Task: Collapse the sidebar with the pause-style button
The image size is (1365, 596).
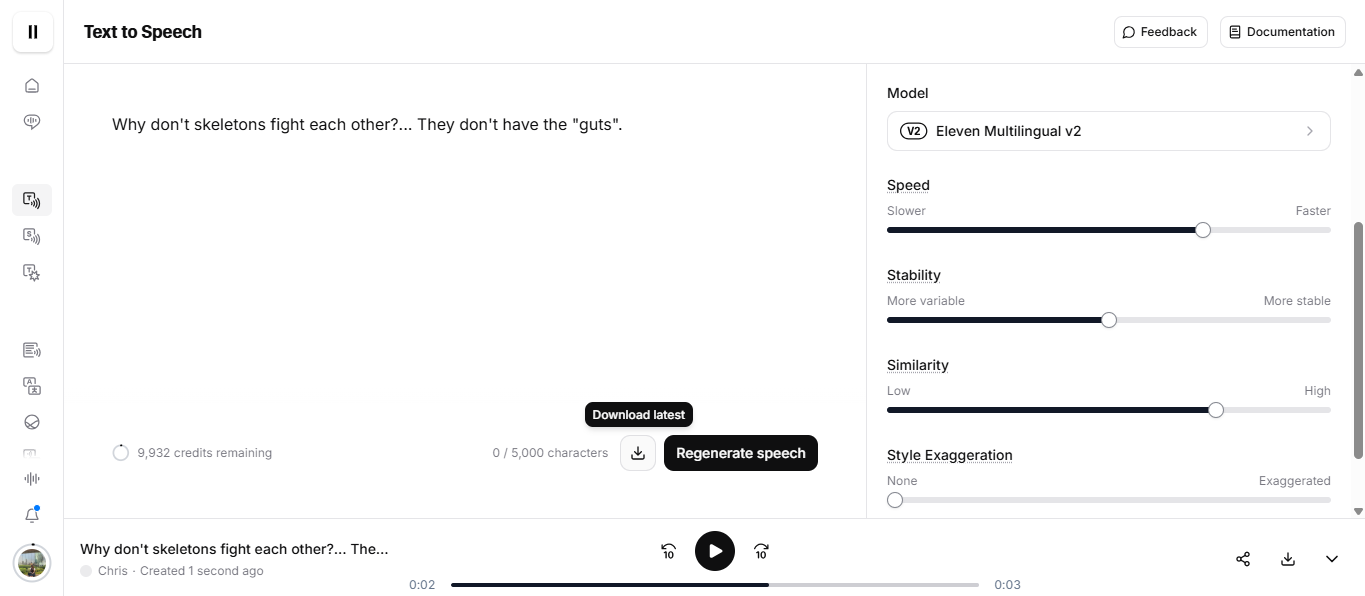Action: click(x=32, y=31)
